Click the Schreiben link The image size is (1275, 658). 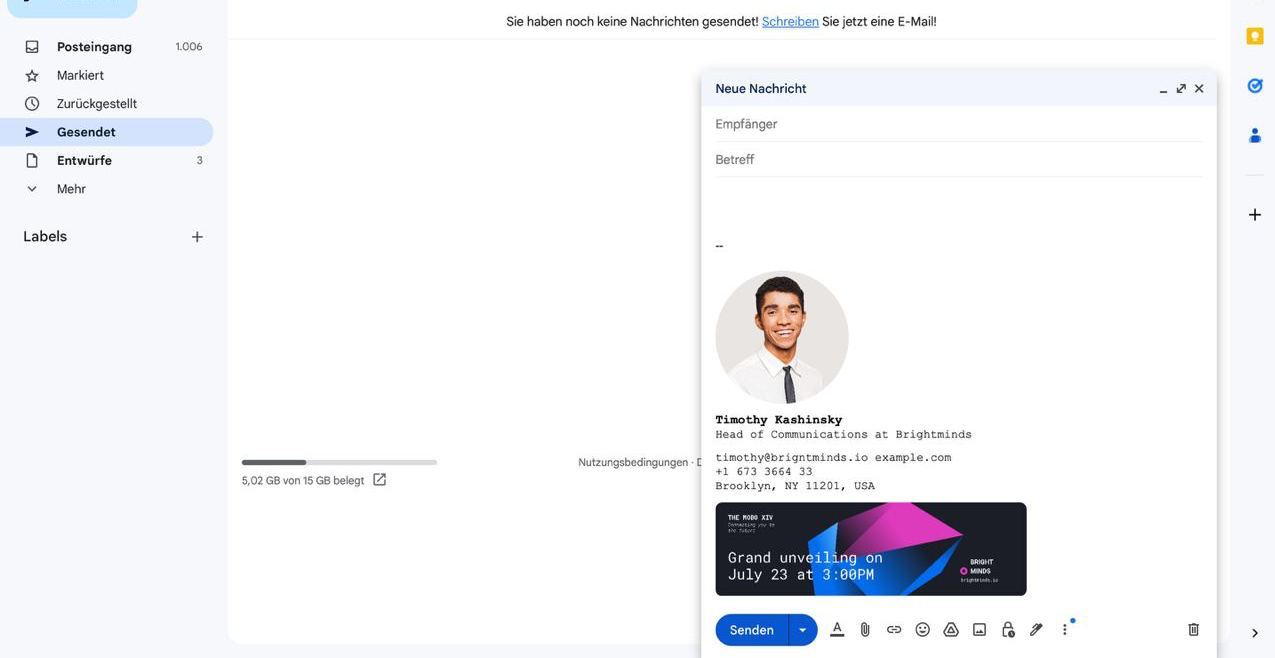(x=790, y=21)
